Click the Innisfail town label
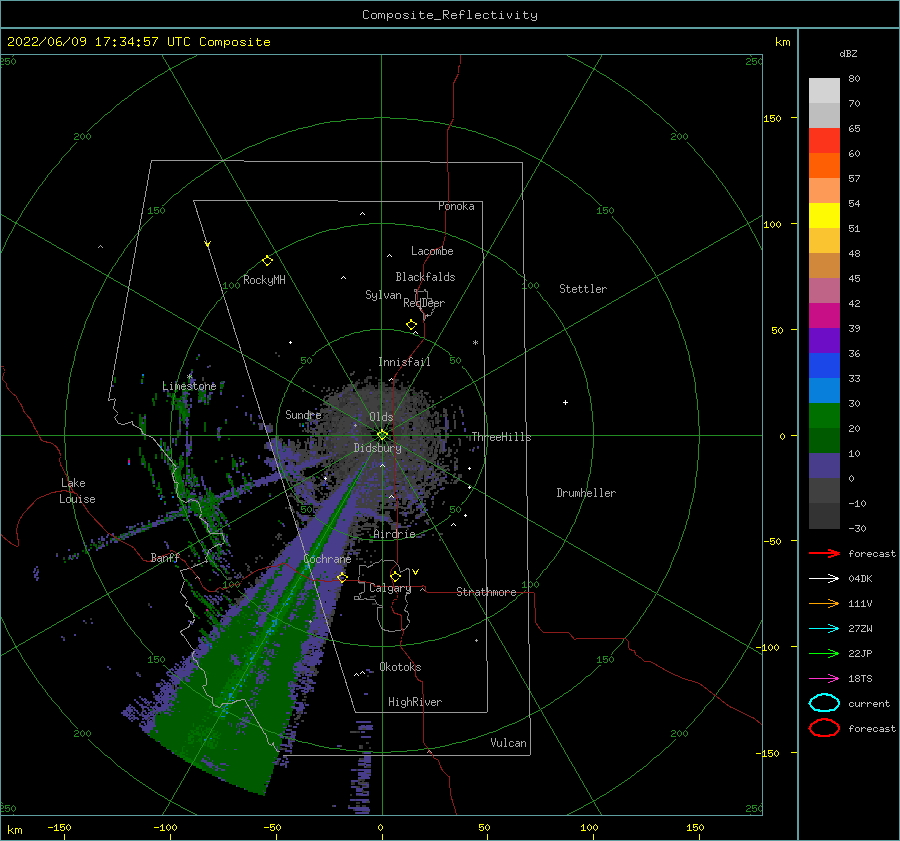This screenshot has height=841, width=900. pos(404,362)
